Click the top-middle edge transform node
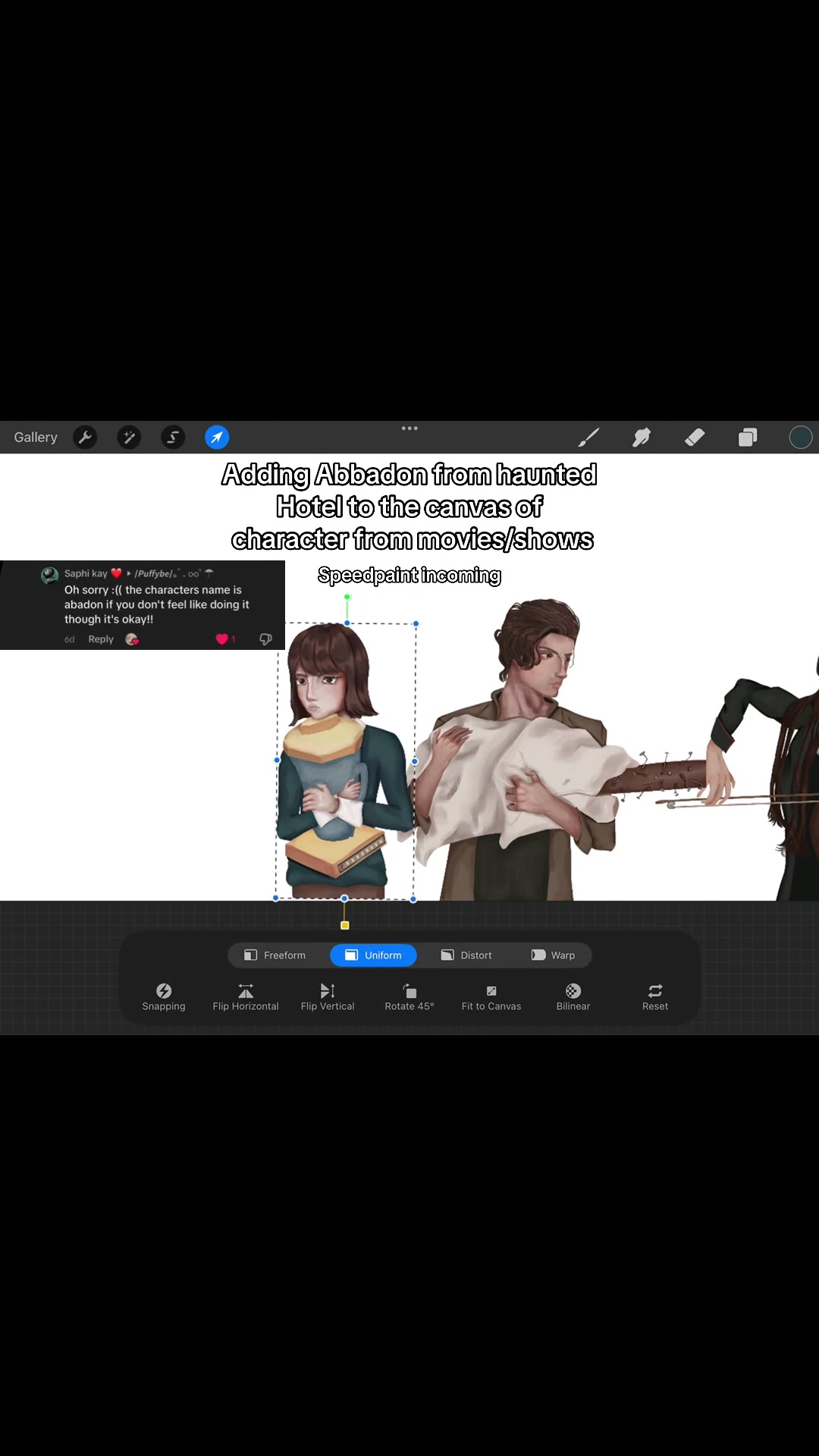819x1456 pixels. pos(347,623)
